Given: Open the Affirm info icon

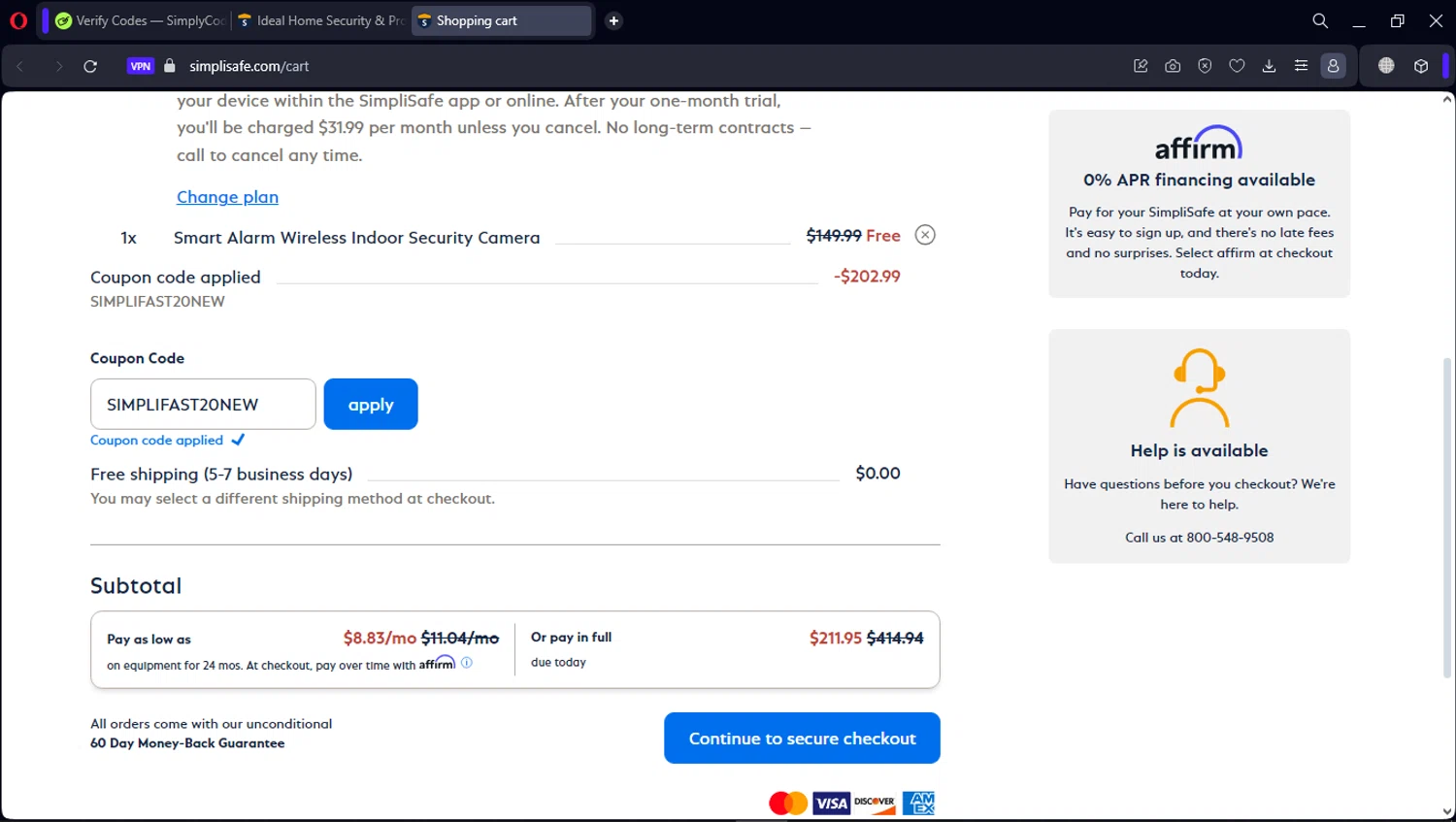Looking at the screenshot, I should pos(467,663).
